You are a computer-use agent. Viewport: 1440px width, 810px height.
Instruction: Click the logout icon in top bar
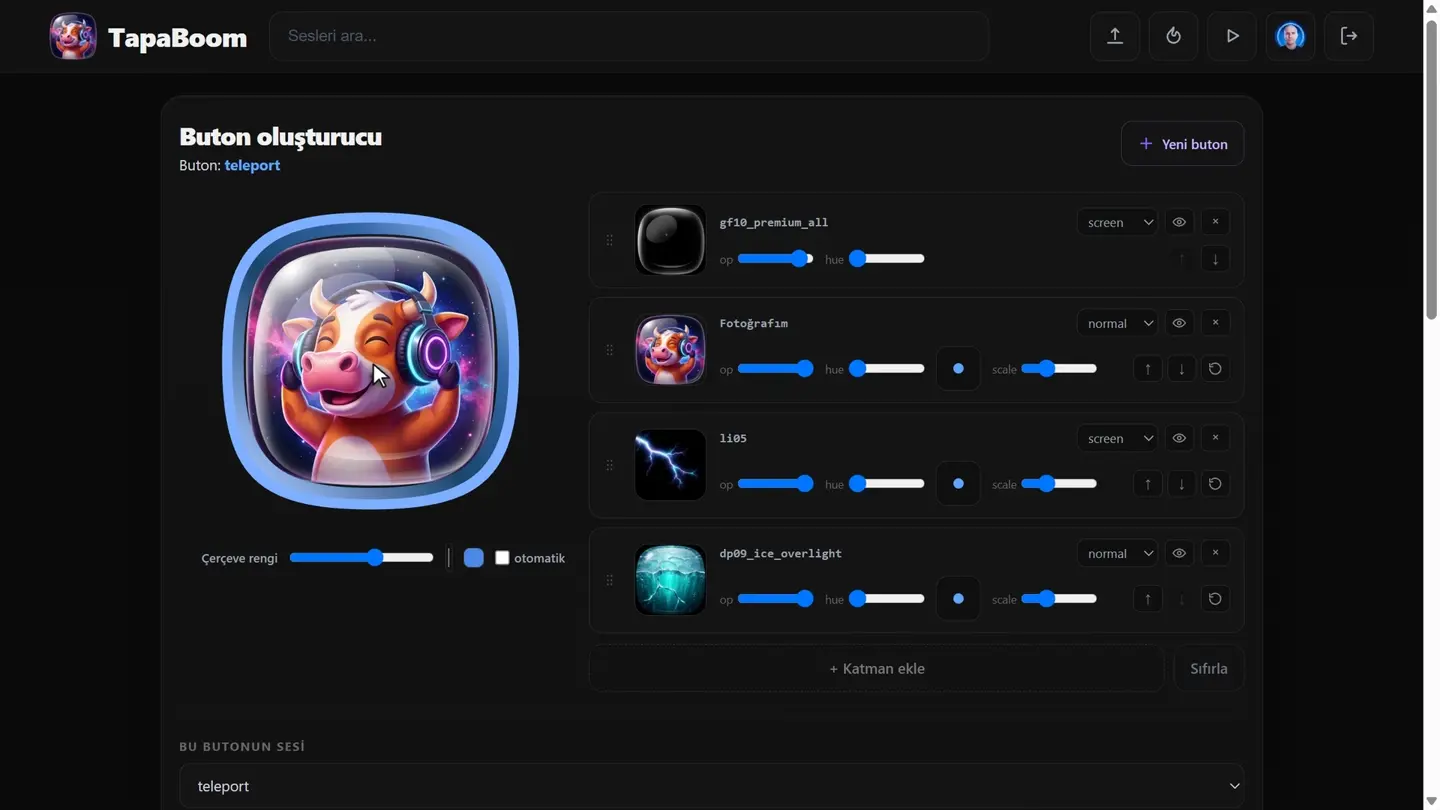click(1349, 36)
